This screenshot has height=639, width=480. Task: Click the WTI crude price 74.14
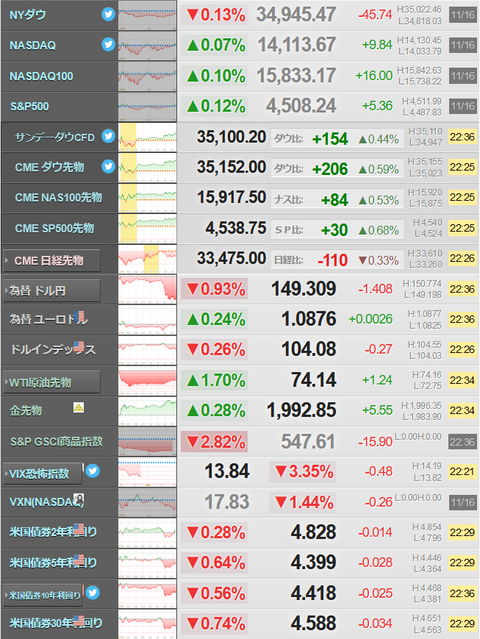[314, 380]
